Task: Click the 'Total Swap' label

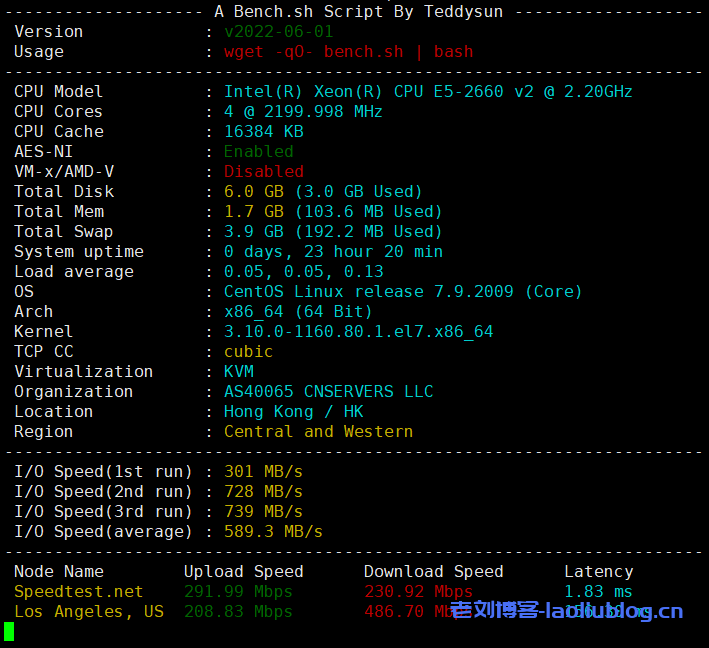Action: click(x=64, y=231)
